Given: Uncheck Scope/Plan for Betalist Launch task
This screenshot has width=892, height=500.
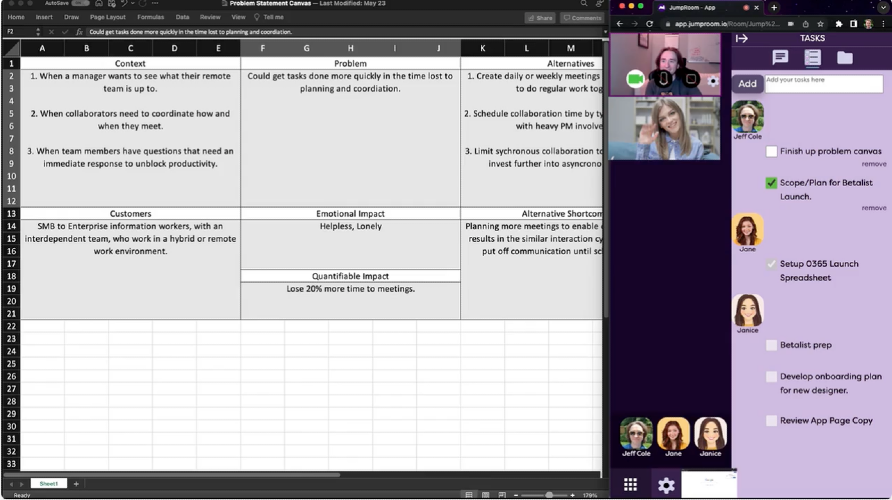Looking at the screenshot, I should click(x=771, y=183).
